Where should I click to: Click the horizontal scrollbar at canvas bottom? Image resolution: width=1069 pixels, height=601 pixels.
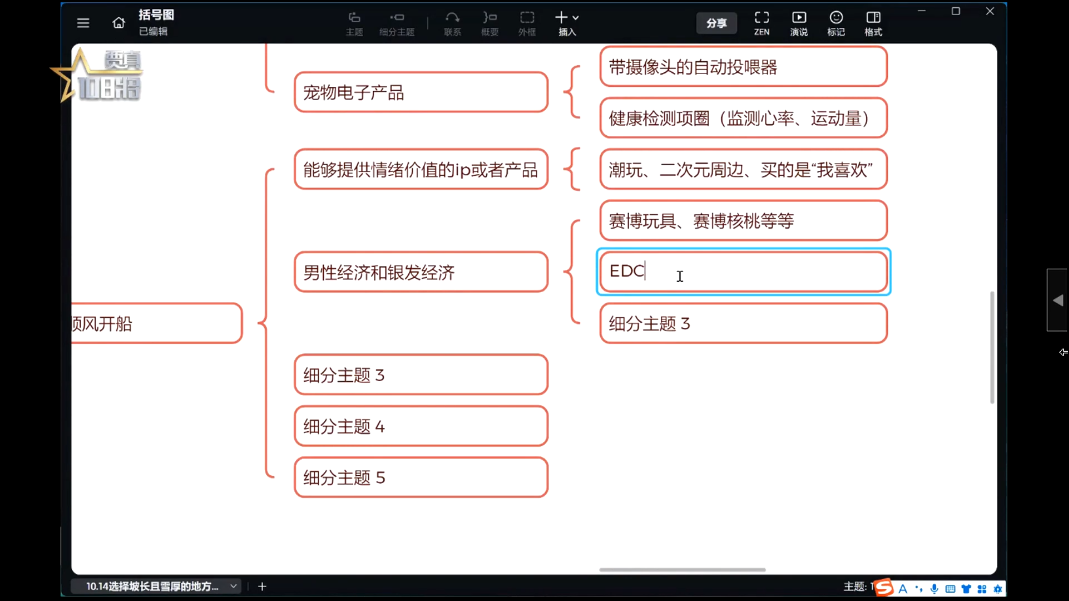click(682, 570)
